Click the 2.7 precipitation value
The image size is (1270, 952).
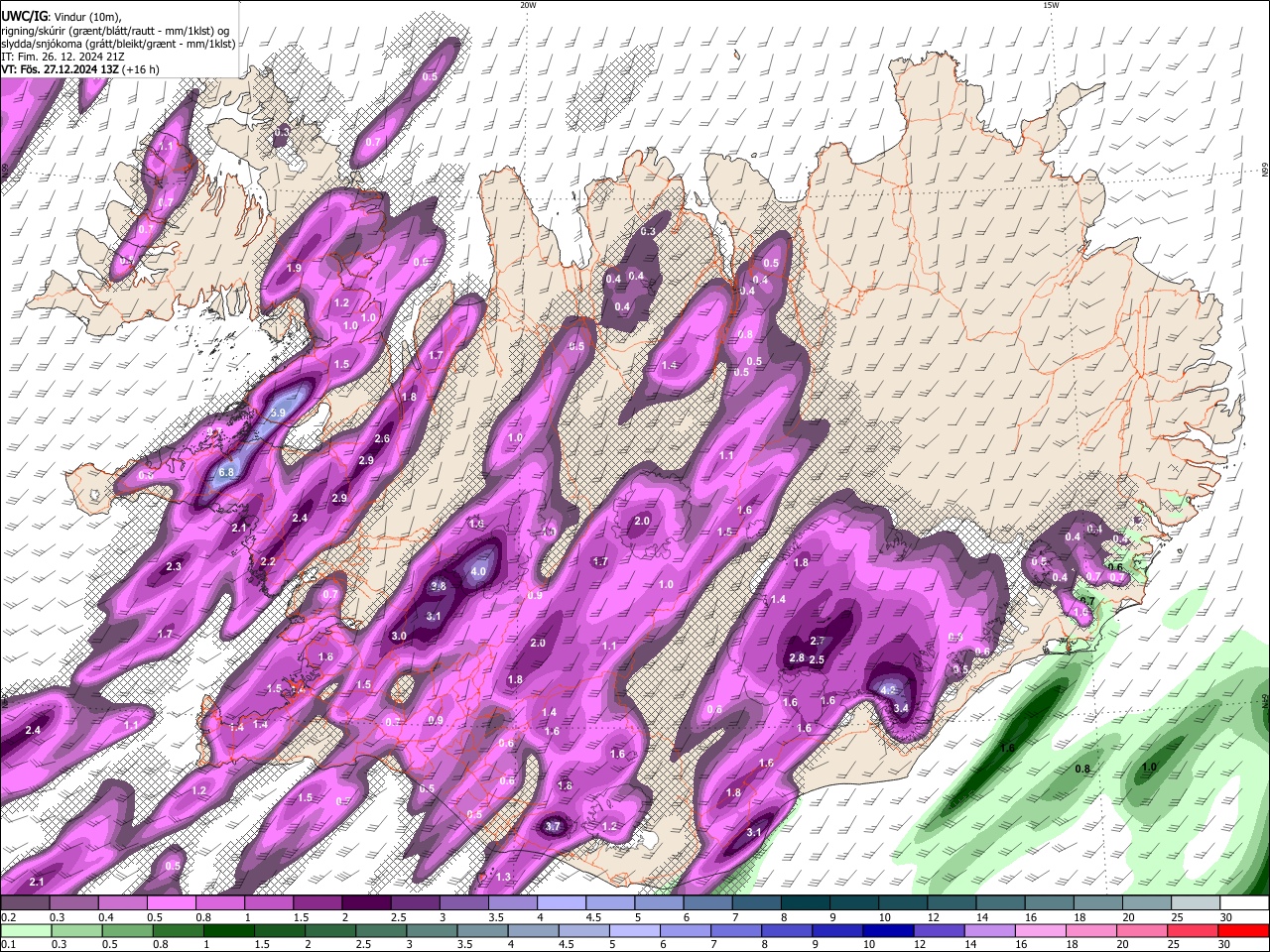(x=818, y=641)
